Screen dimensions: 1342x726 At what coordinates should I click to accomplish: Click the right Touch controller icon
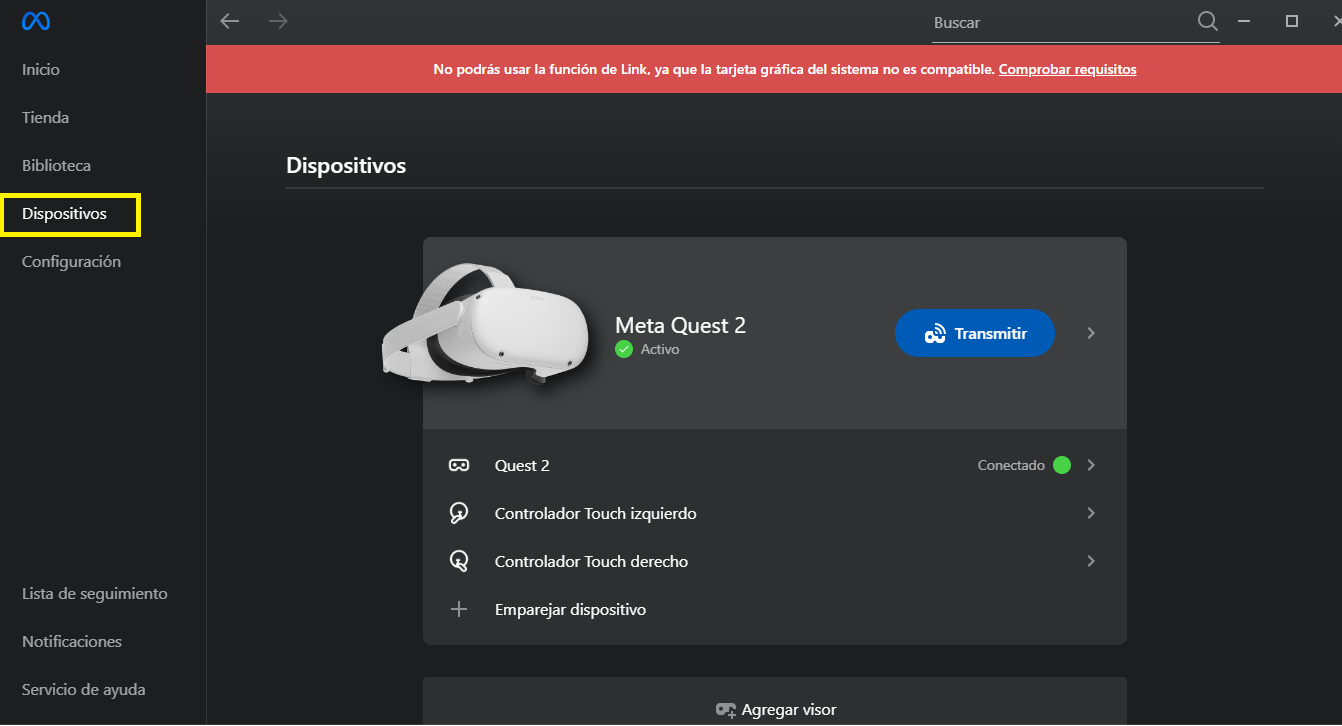[x=459, y=561]
